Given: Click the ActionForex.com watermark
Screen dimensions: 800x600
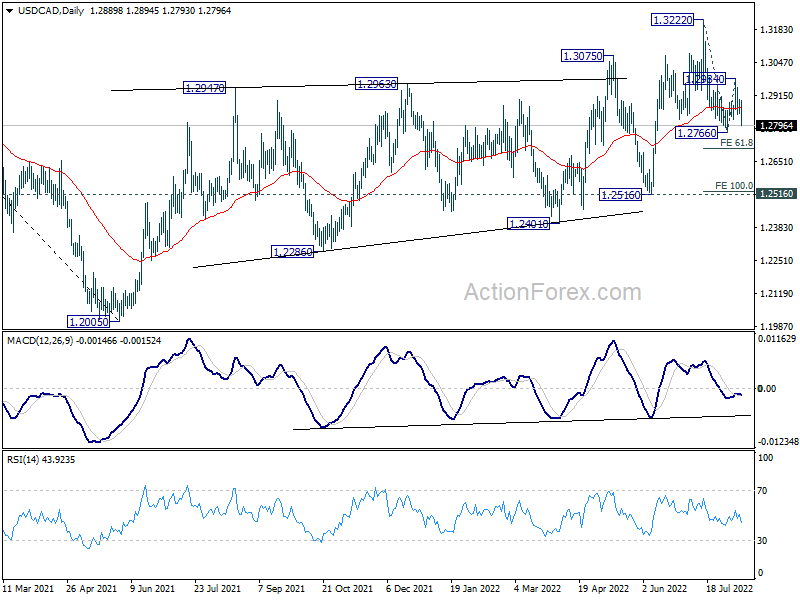Looking at the screenshot, I should pyautogui.click(x=553, y=292).
